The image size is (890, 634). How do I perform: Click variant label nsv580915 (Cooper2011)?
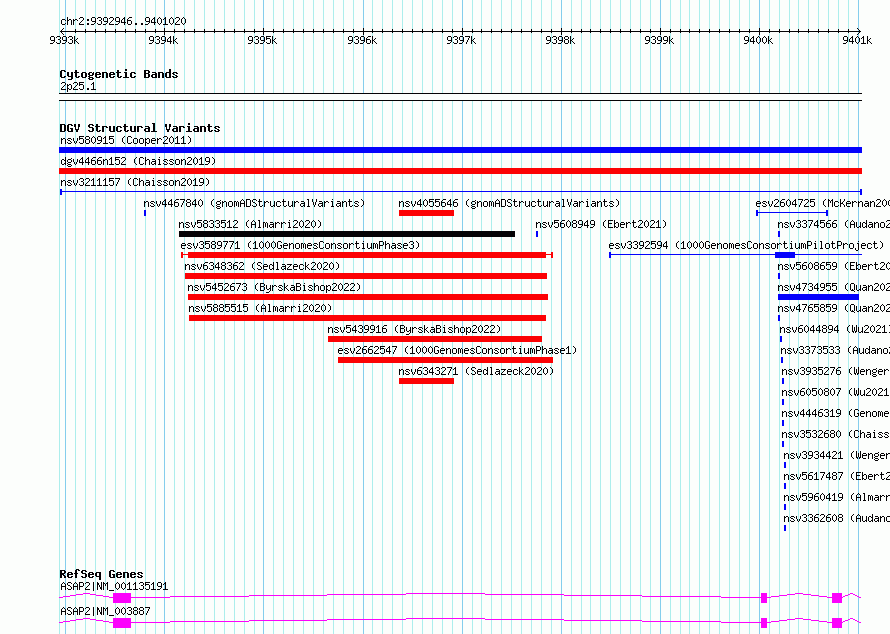click(126, 140)
